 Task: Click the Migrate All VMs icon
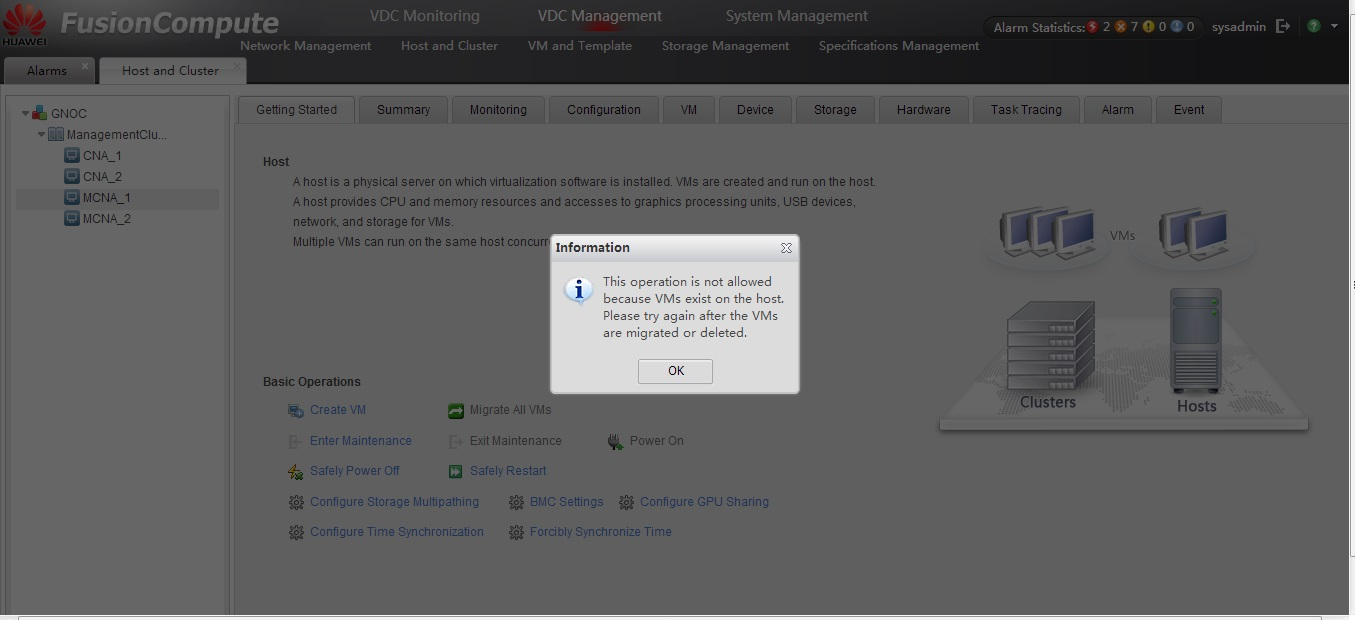pyautogui.click(x=456, y=411)
